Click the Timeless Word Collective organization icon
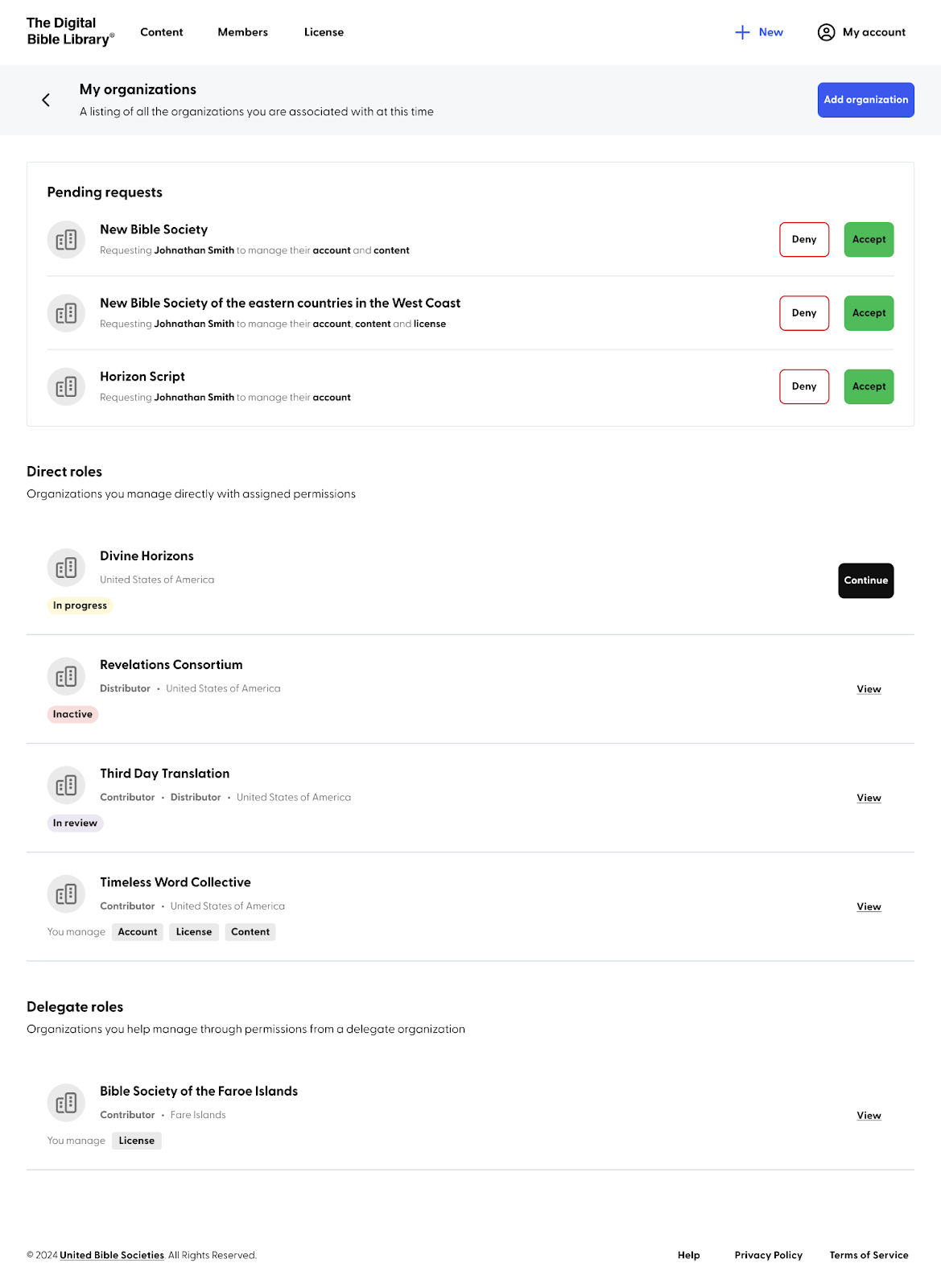Image resolution: width=941 pixels, height=1288 pixels. [66, 894]
